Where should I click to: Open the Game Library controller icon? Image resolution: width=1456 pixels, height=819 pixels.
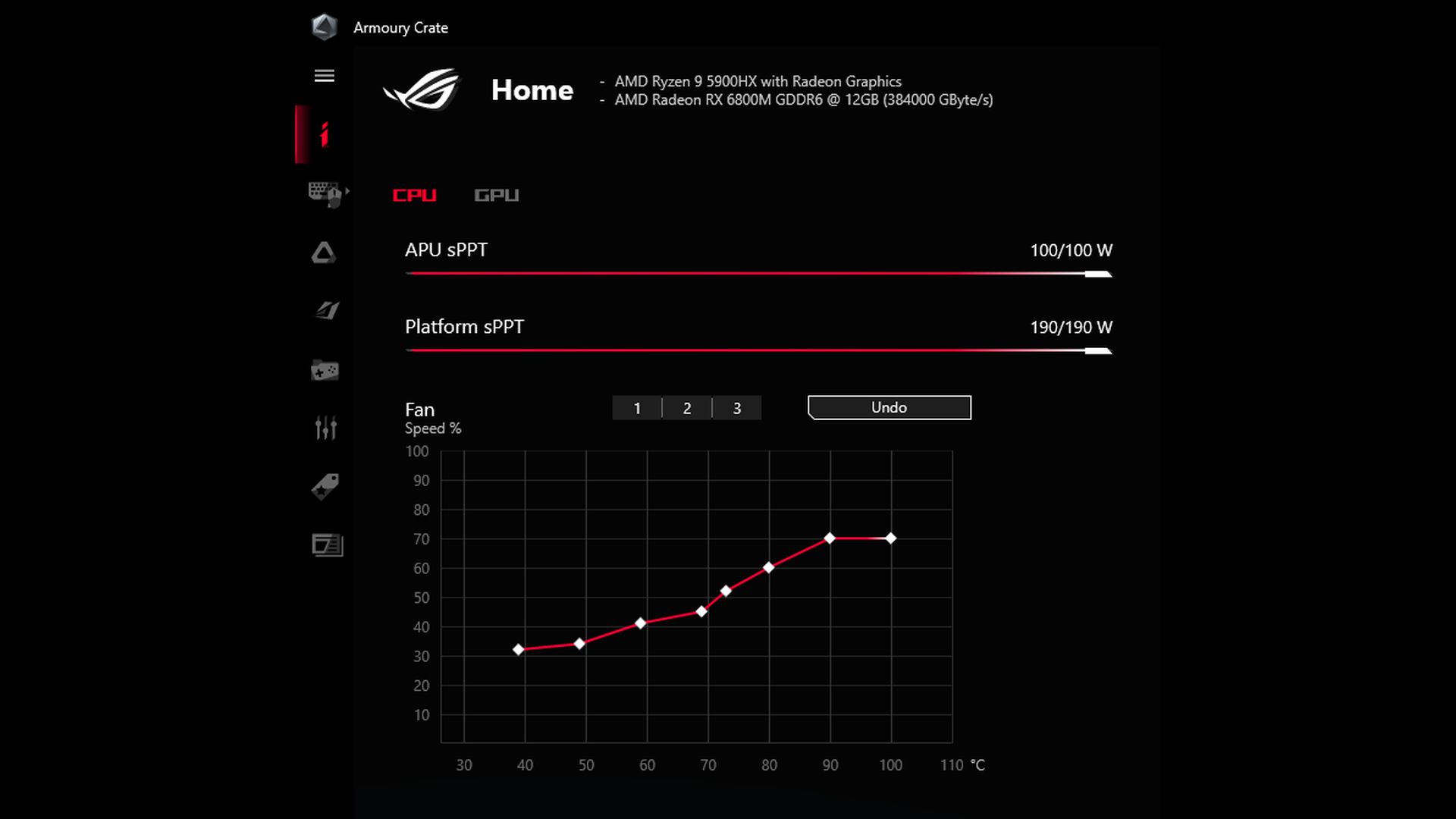click(325, 370)
